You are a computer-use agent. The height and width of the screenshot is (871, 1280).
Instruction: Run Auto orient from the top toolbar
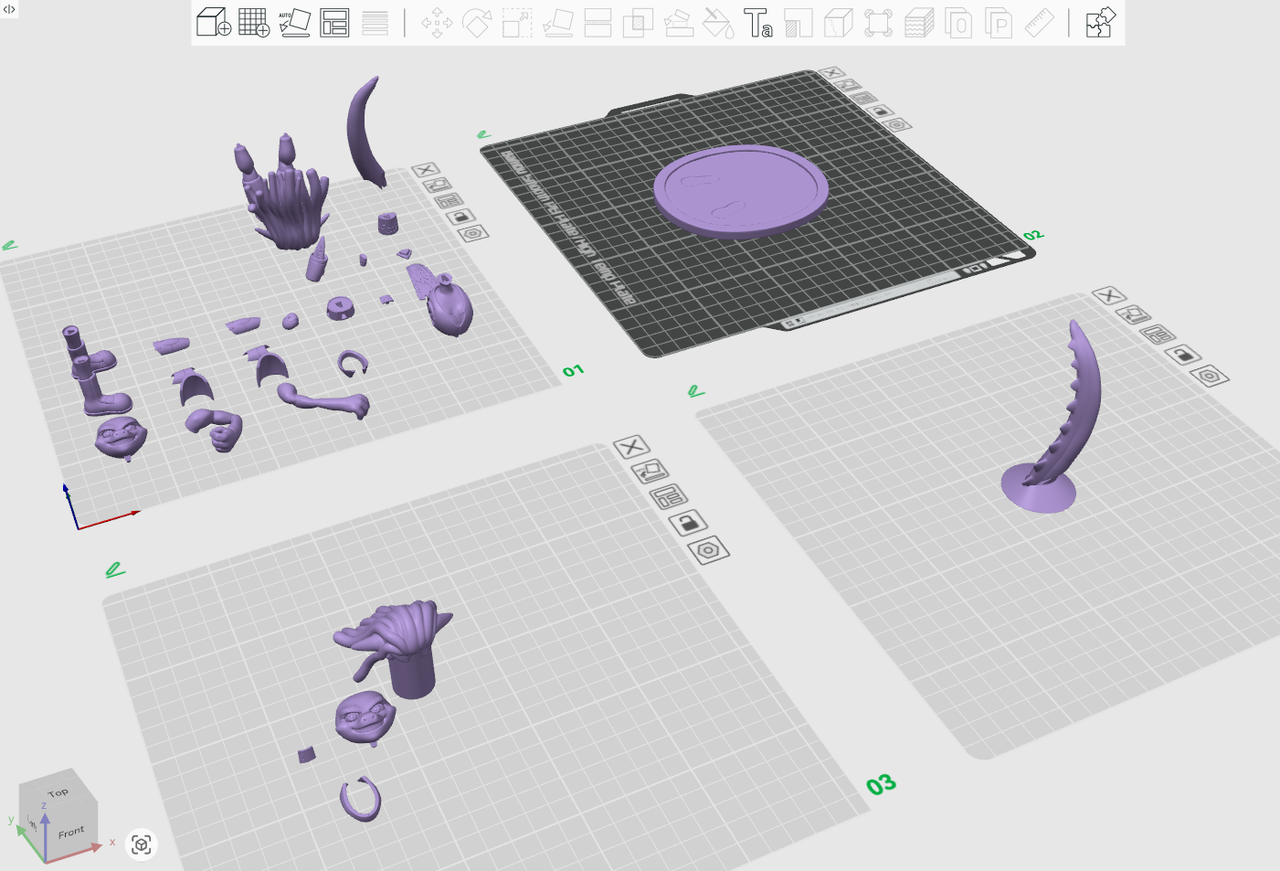[294, 22]
